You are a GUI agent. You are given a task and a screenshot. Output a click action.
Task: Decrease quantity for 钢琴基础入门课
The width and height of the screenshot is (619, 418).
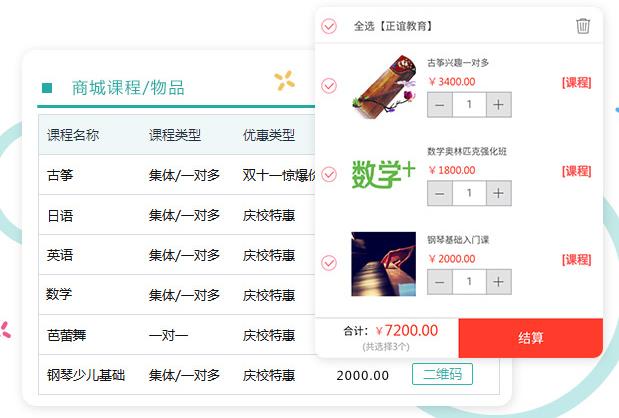[440, 281]
